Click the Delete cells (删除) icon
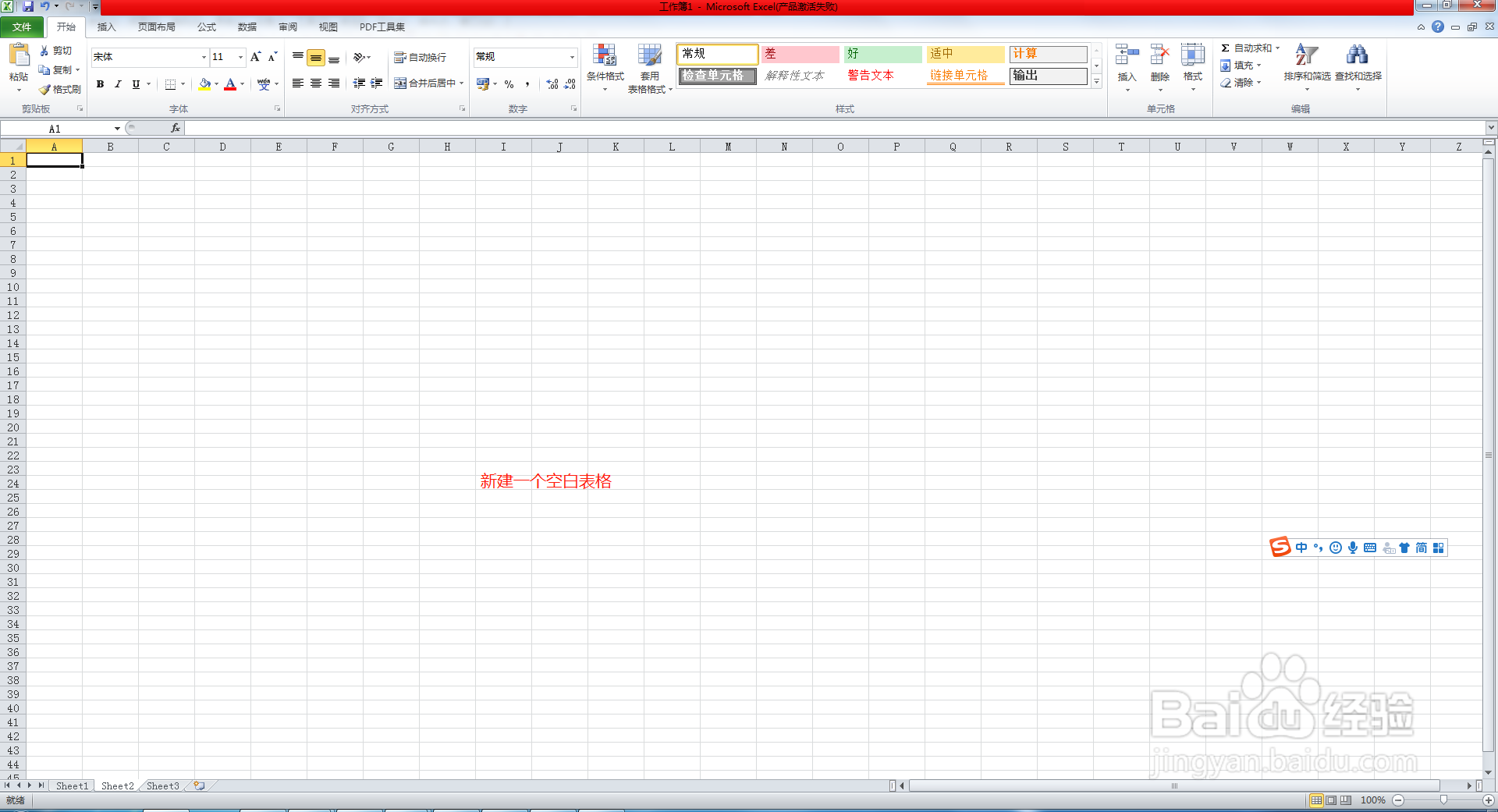This screenshot has width=1498, height=812. 1160,55
